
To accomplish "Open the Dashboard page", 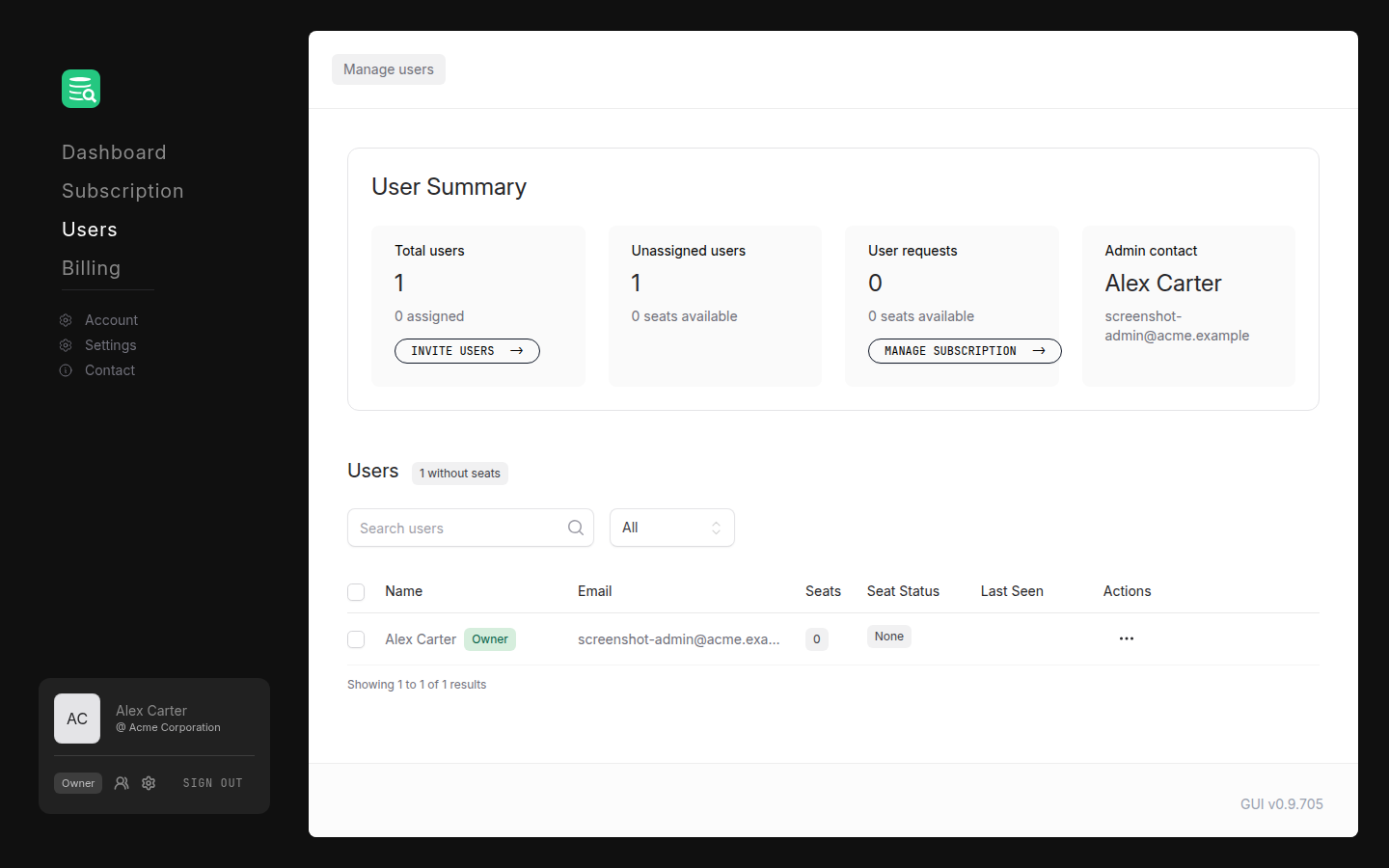I will coord(114,152).
